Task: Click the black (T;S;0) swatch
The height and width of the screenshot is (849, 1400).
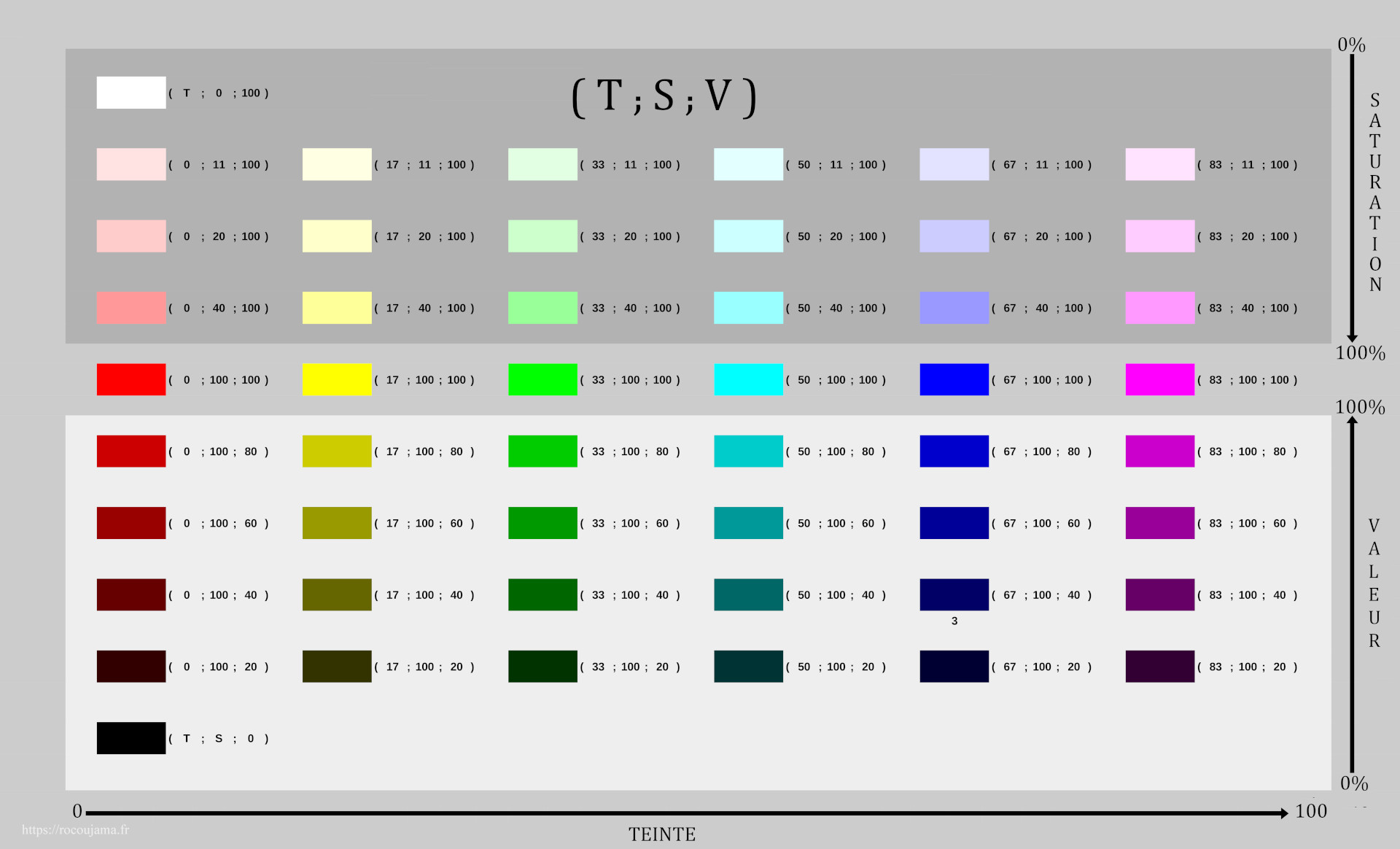Action: 131,737
